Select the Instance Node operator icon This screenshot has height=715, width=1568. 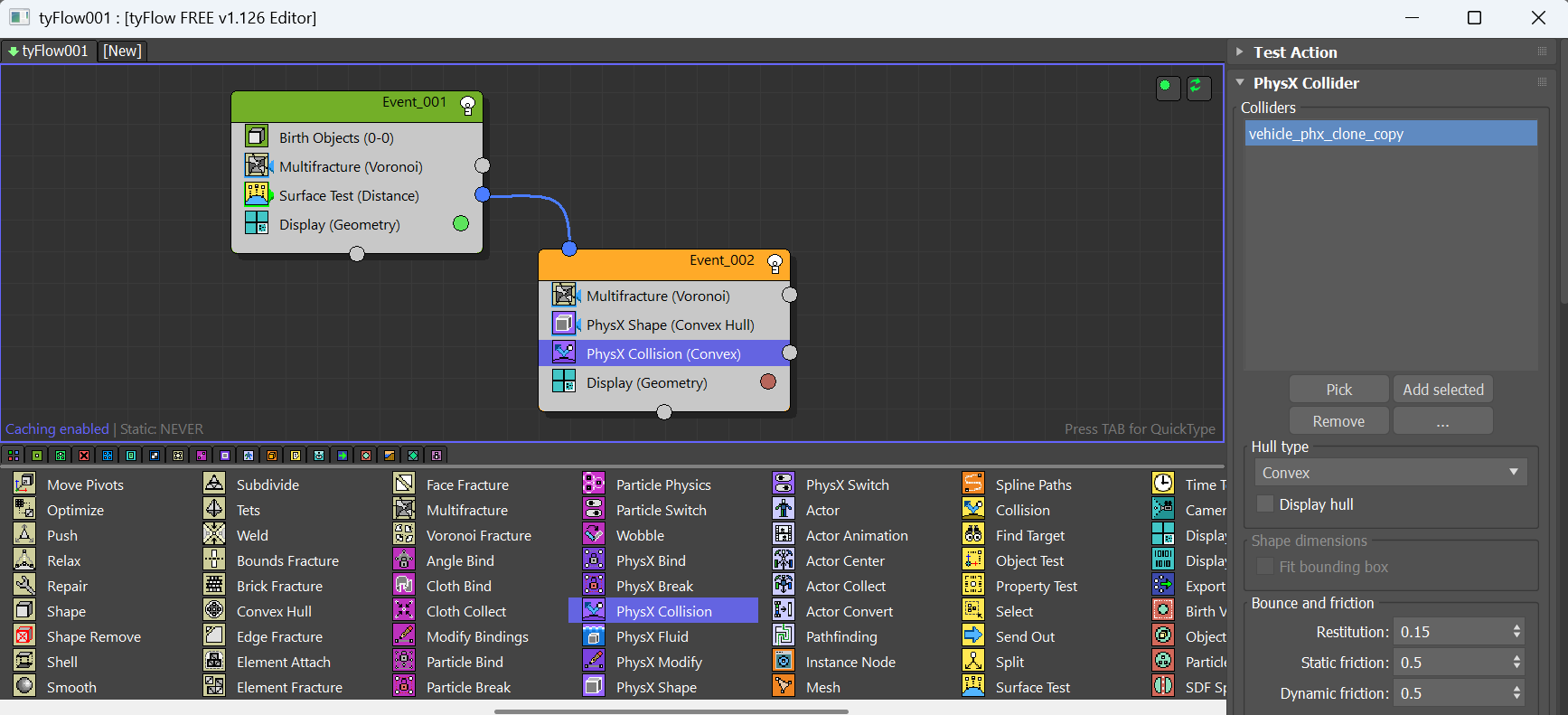click(784, 661)
